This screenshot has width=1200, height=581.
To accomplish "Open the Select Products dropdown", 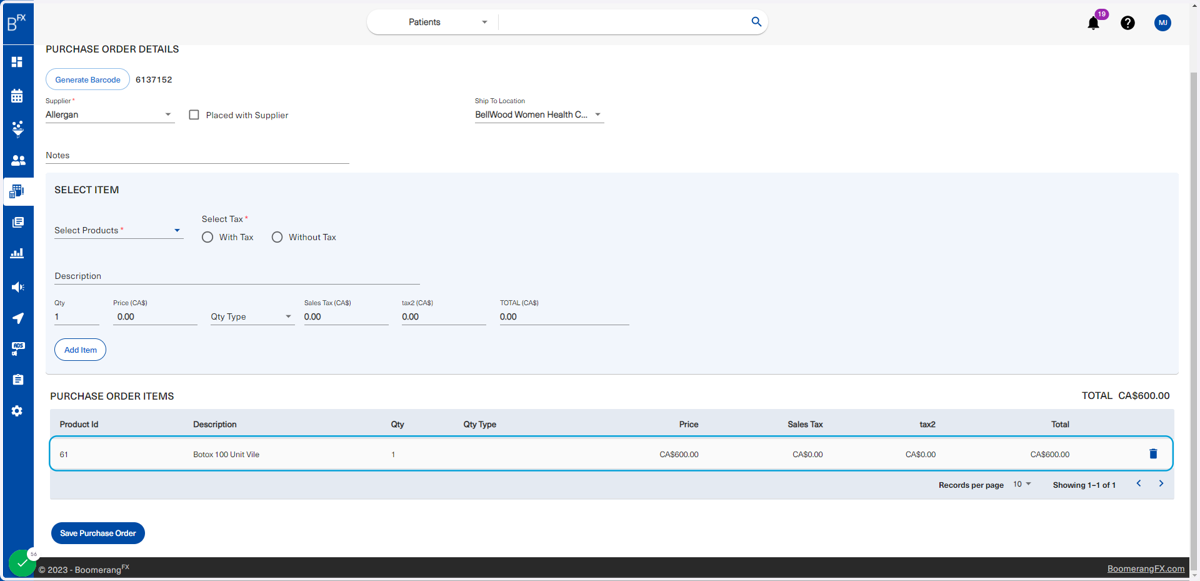I will 118,231.
